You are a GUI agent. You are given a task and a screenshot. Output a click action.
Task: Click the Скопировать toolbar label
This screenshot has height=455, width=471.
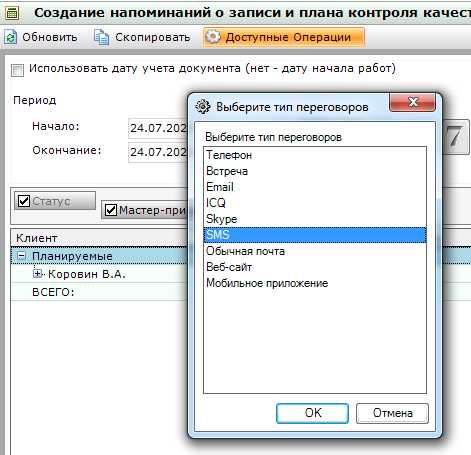coord(153,37)
